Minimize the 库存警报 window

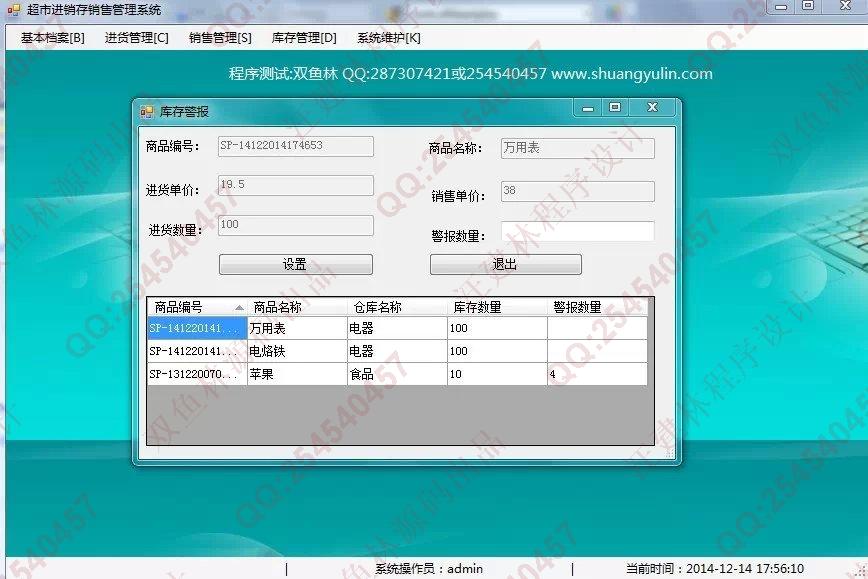(588, 108)
